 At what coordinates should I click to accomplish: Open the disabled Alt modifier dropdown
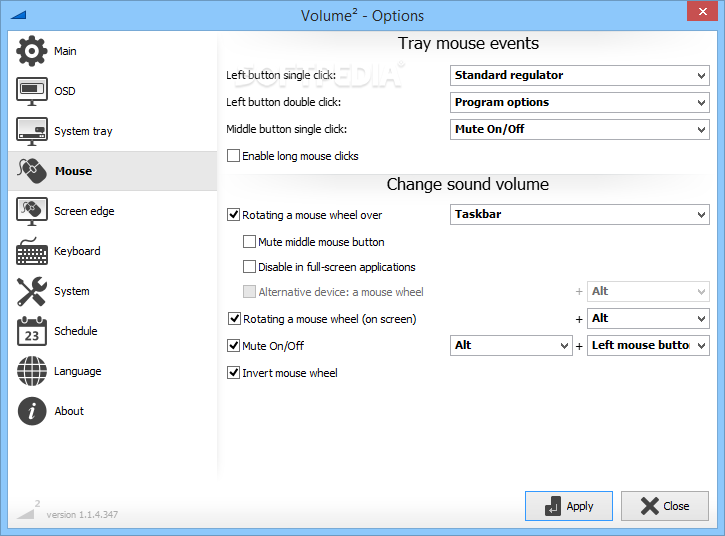coord(648,291)
